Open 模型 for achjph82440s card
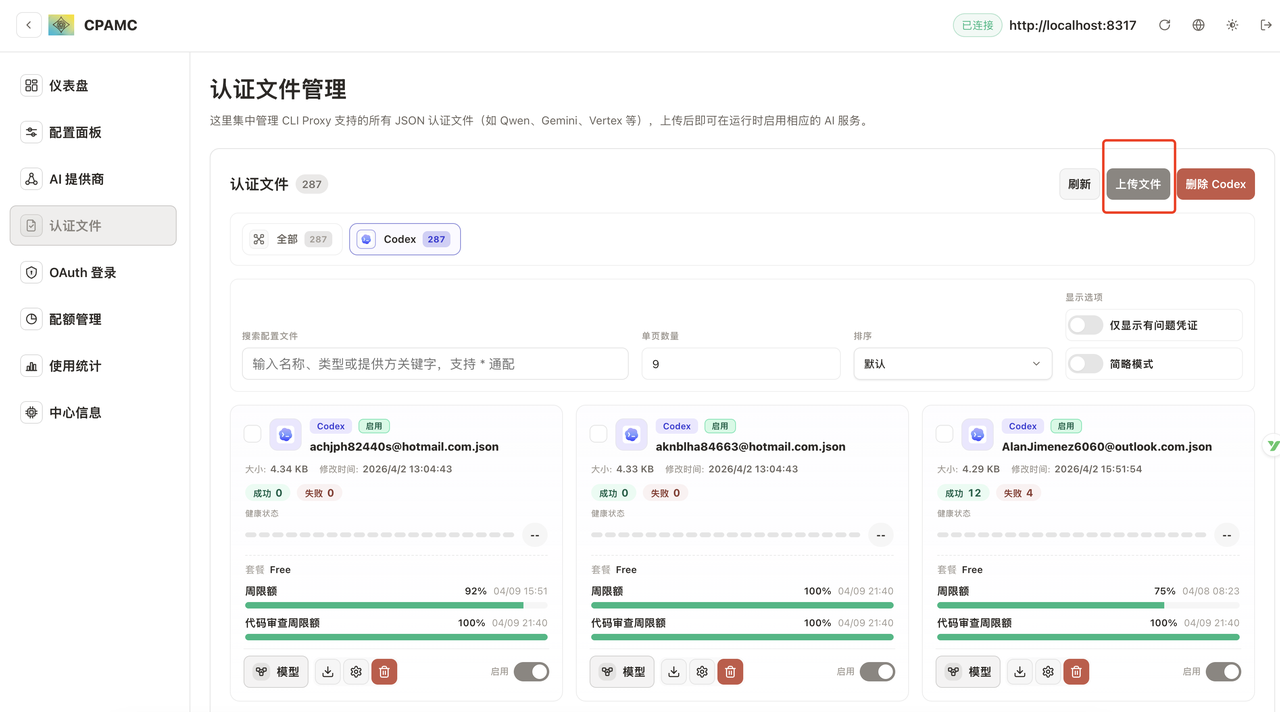Image resolution: width=1280 pixels, height=712 pixels. (276, 672)
